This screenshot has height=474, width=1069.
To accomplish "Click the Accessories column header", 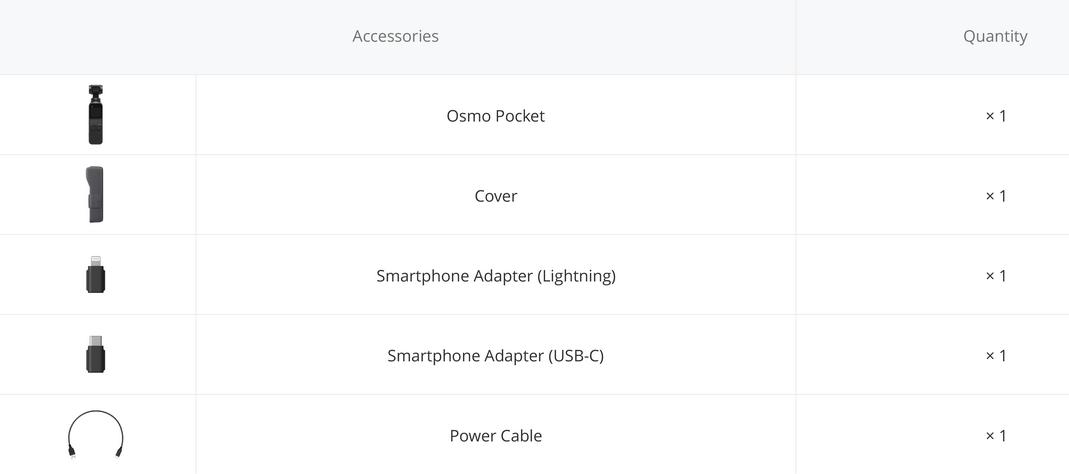I will [x=395, y=36].
